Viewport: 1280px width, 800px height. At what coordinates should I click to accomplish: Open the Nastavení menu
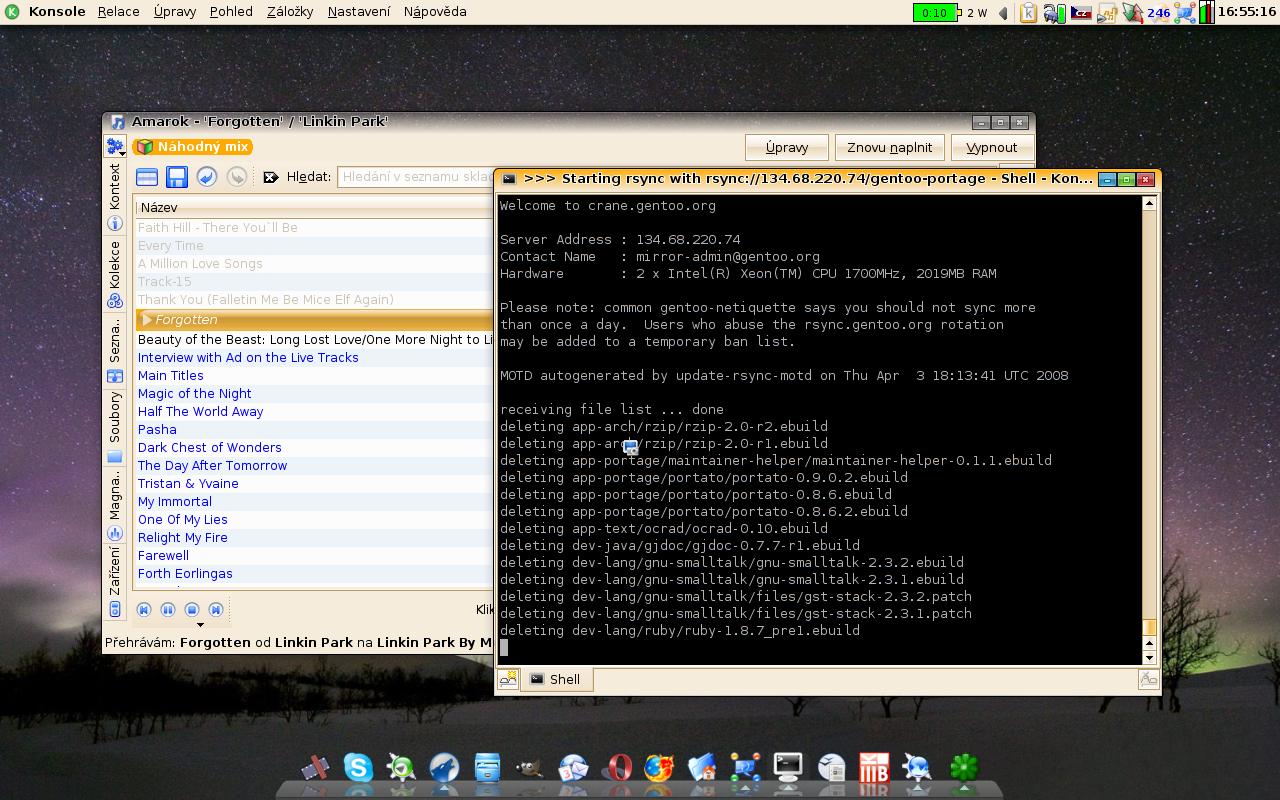pyautogui.click(x=359, y=12)
